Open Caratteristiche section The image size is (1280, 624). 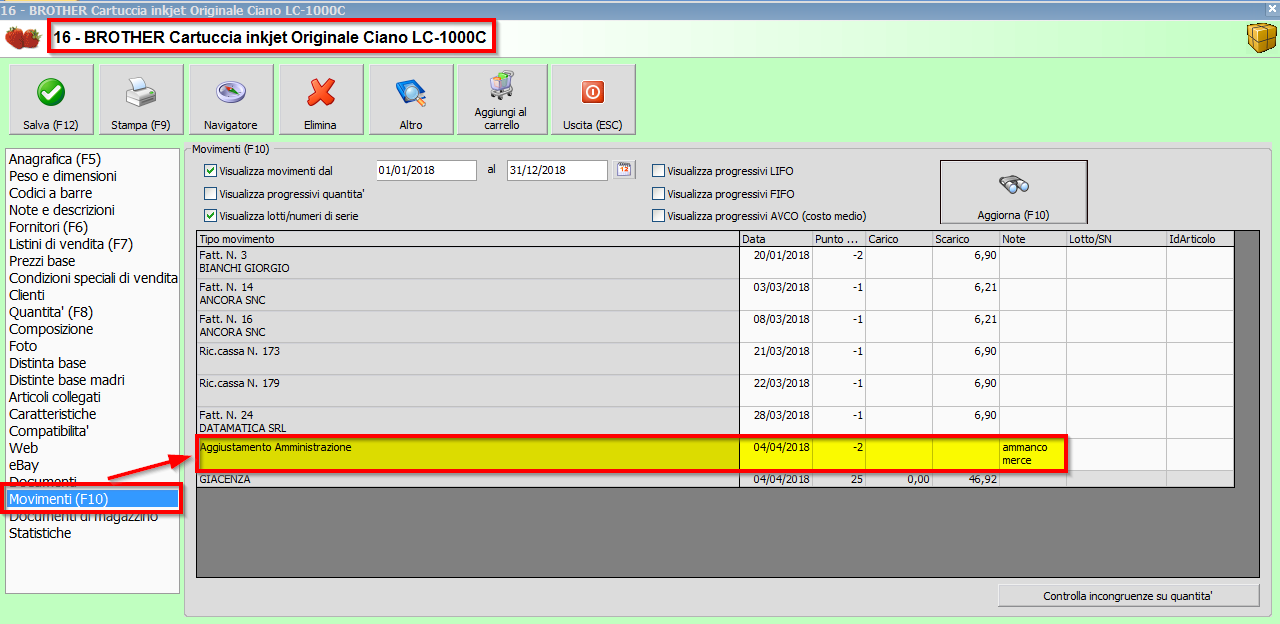(x=53, y=414)
